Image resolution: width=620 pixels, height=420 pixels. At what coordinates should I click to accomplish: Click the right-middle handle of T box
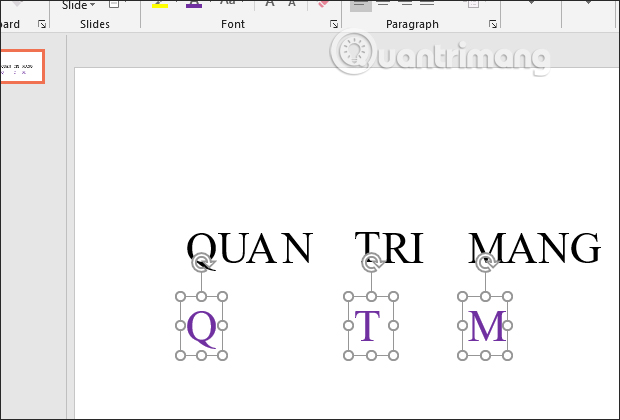tap(393, 325)
